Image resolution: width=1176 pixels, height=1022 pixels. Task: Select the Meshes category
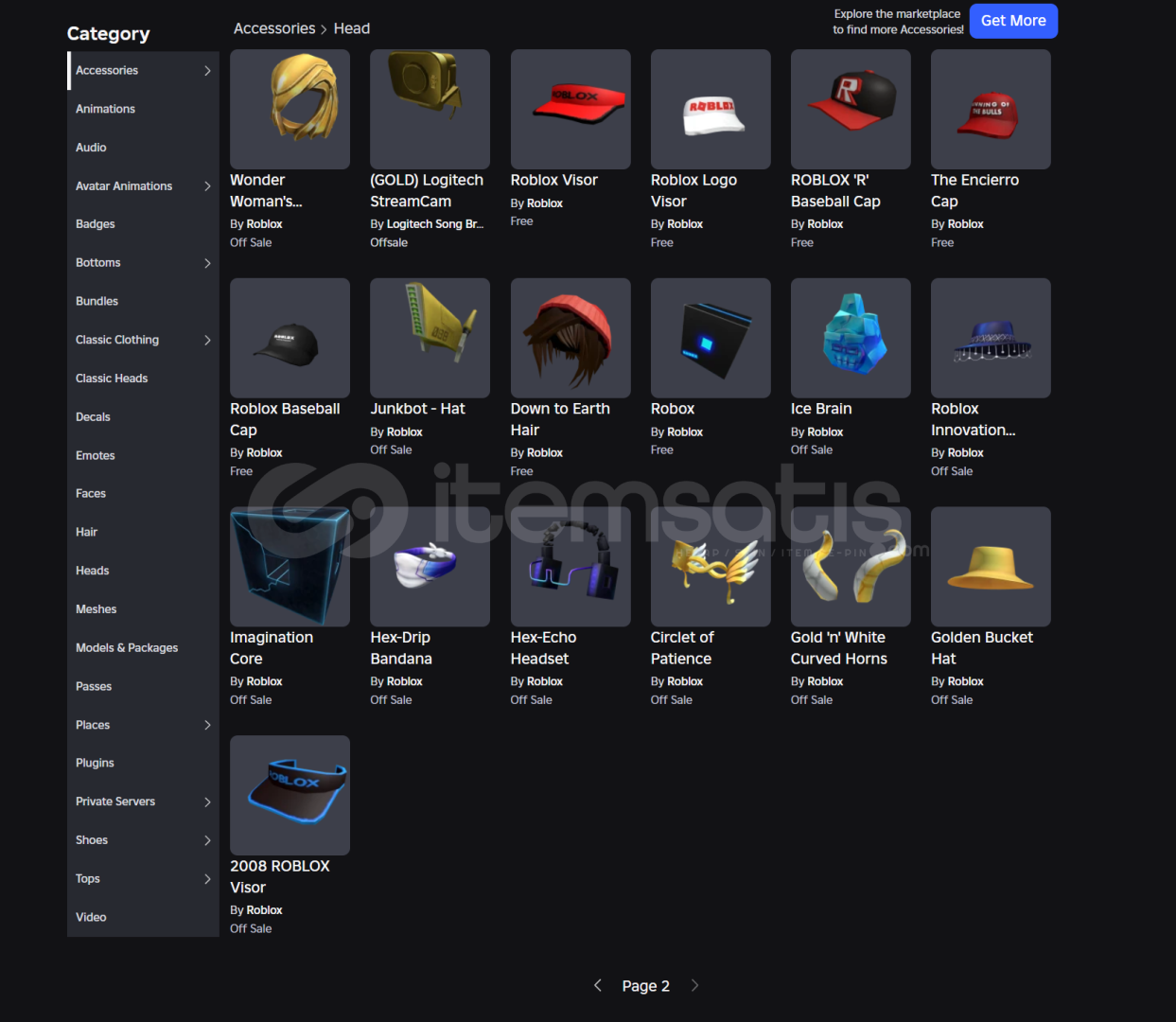pos(143,609)
